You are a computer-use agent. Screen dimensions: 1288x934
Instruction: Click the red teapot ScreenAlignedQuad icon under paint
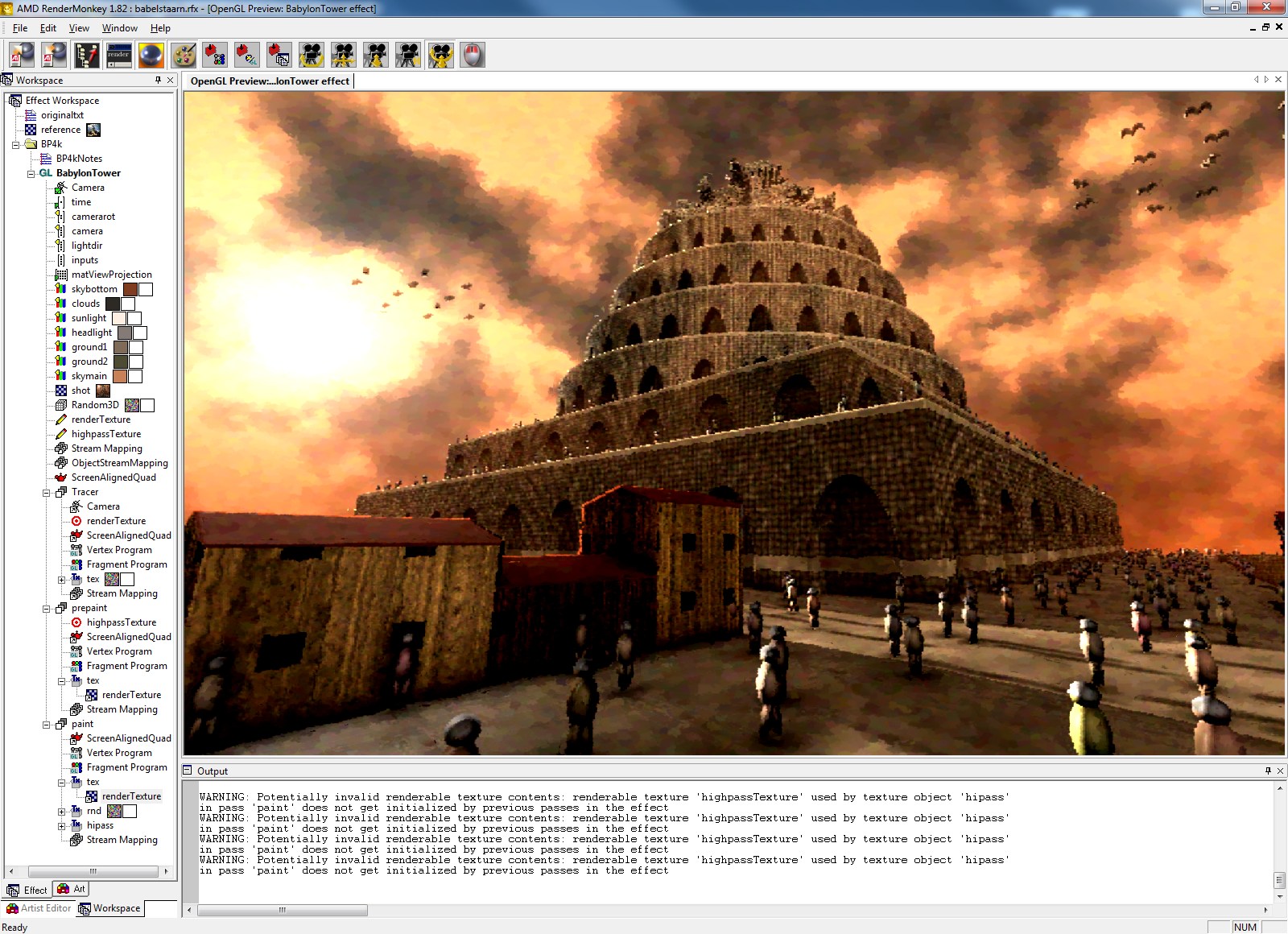(x=76, y=738)
